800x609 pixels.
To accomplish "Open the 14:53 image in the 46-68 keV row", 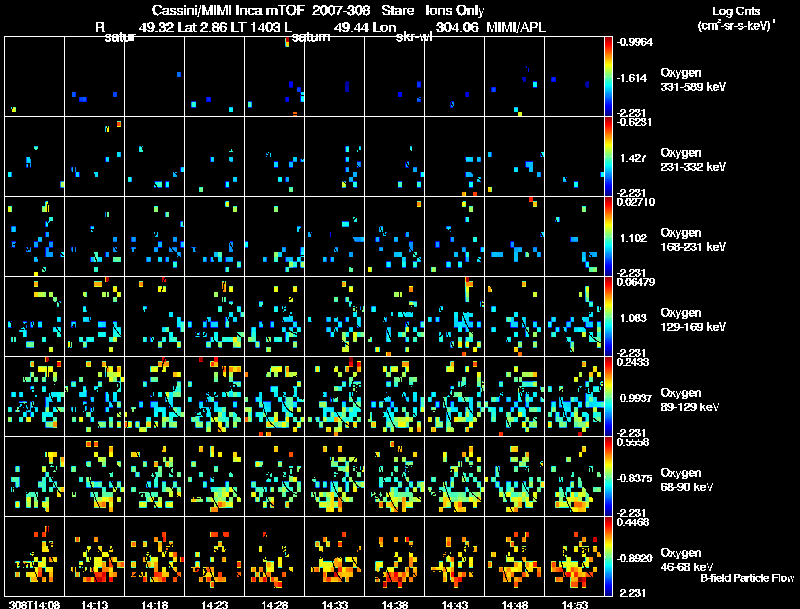I will 574,556.
